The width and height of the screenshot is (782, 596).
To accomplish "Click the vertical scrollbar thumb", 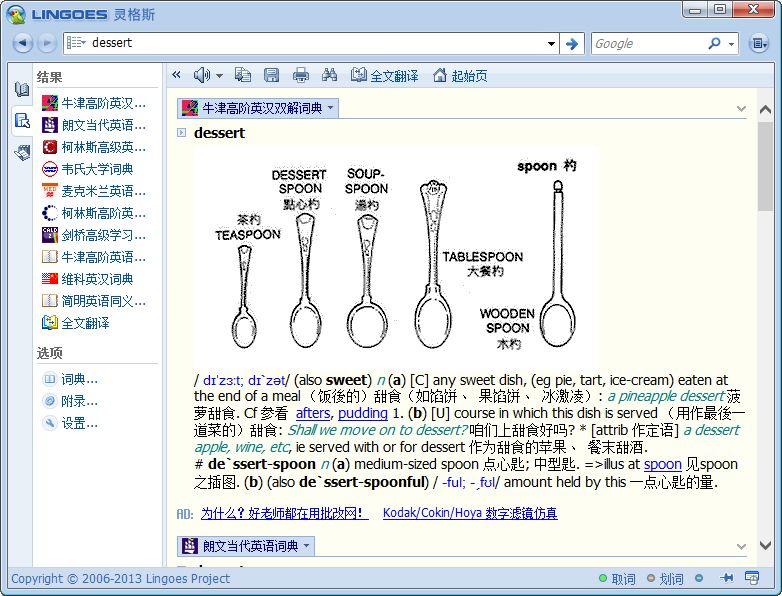I will pos(765,167).
